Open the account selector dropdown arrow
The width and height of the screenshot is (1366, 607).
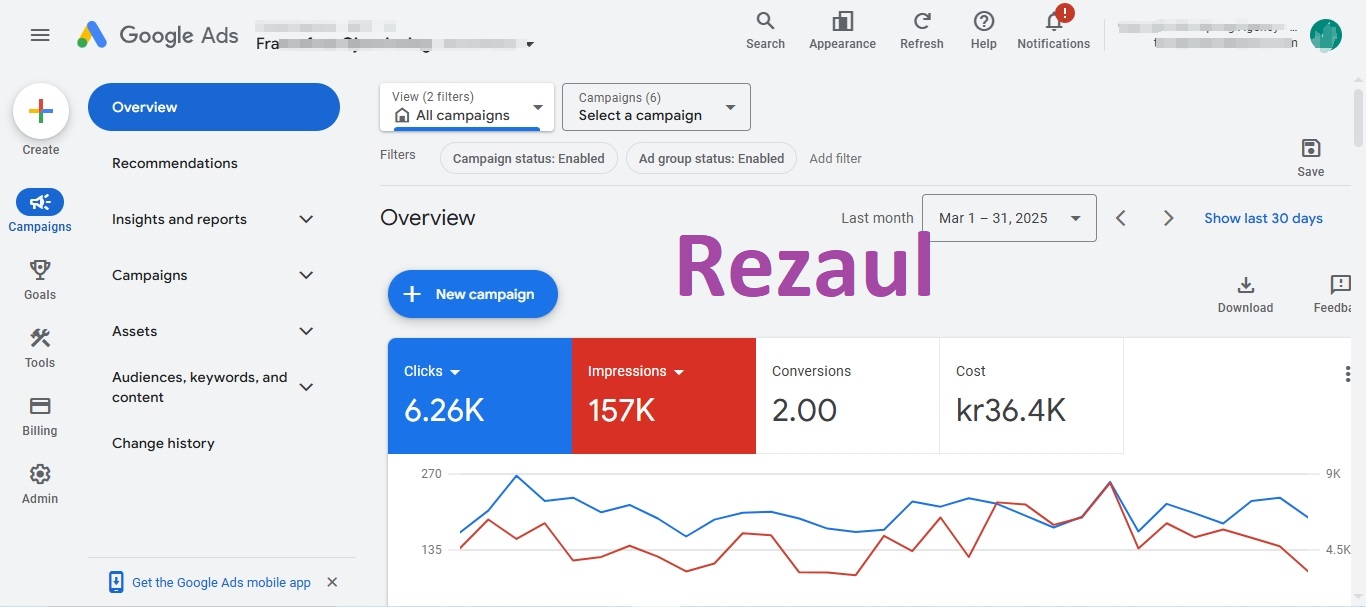pyautogui.click(x=530, y=44)
